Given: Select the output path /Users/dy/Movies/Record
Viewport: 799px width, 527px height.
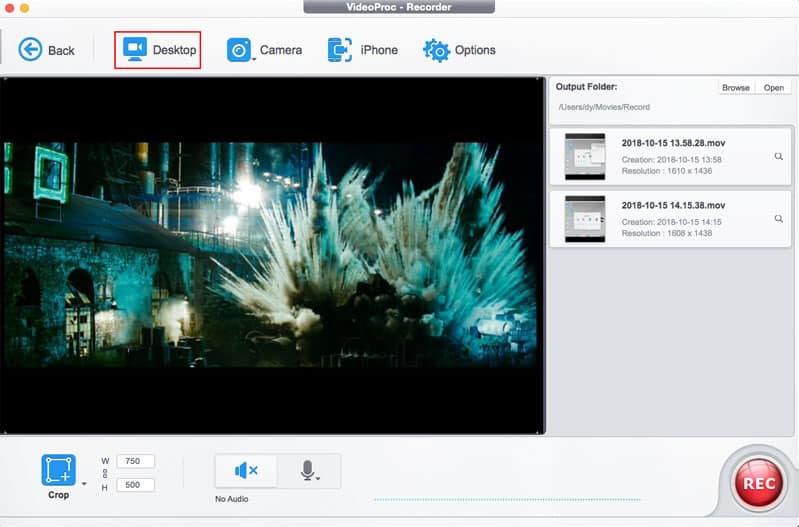Looking at the screenshot, I should [604, 107].
